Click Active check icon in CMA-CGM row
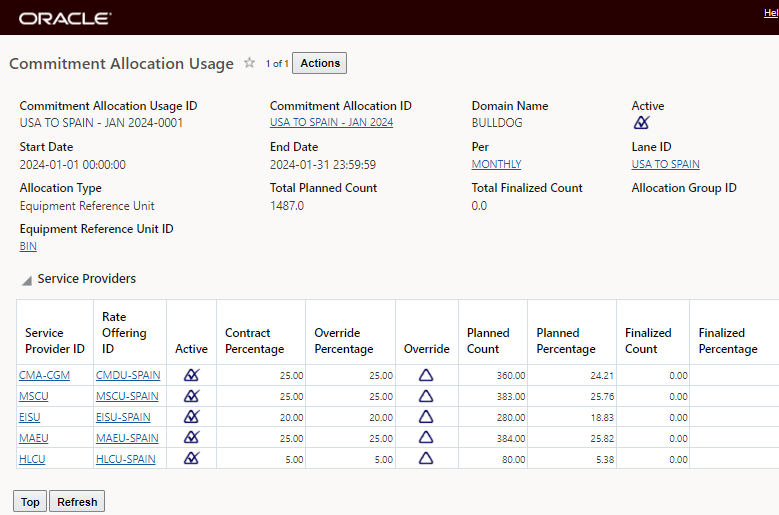This screenshot has height=515, width=779. pos(192,375)
